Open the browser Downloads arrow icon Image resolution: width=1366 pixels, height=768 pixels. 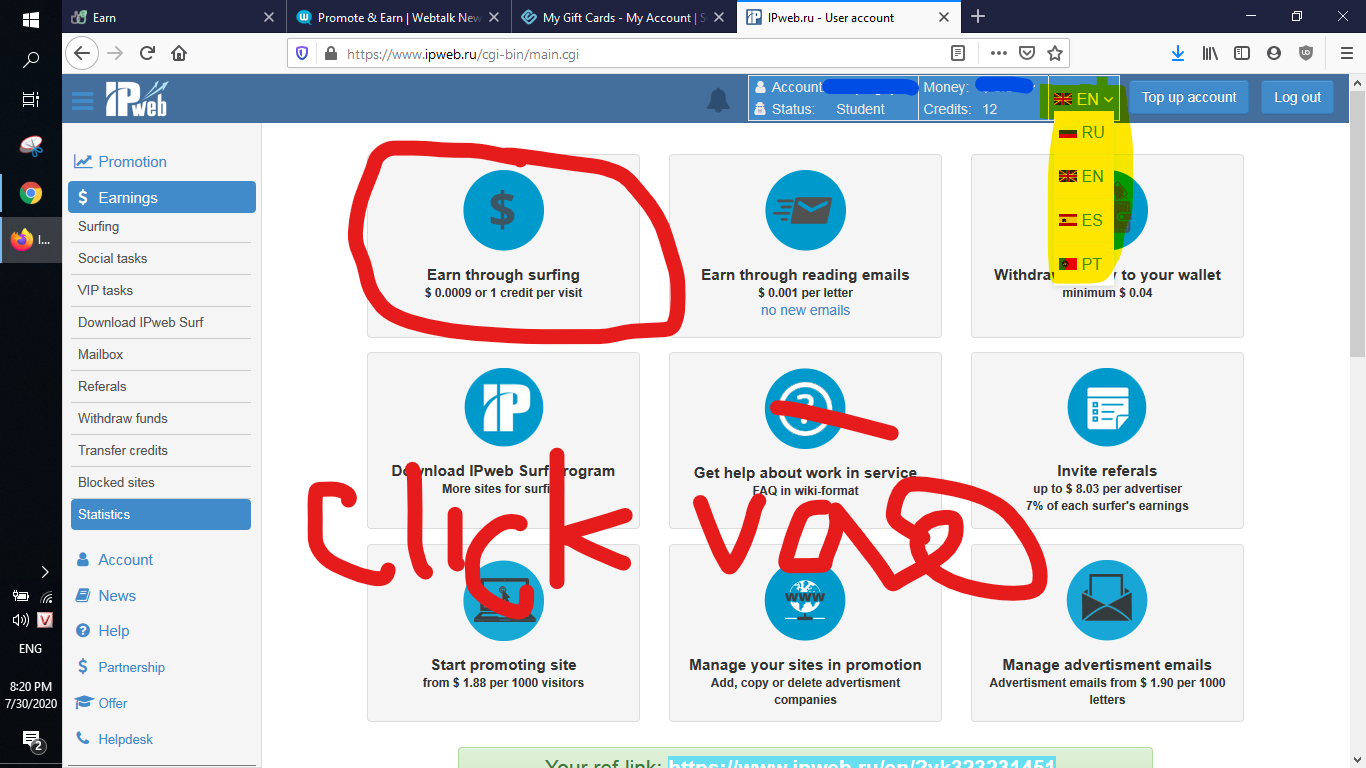point(1178,52)
